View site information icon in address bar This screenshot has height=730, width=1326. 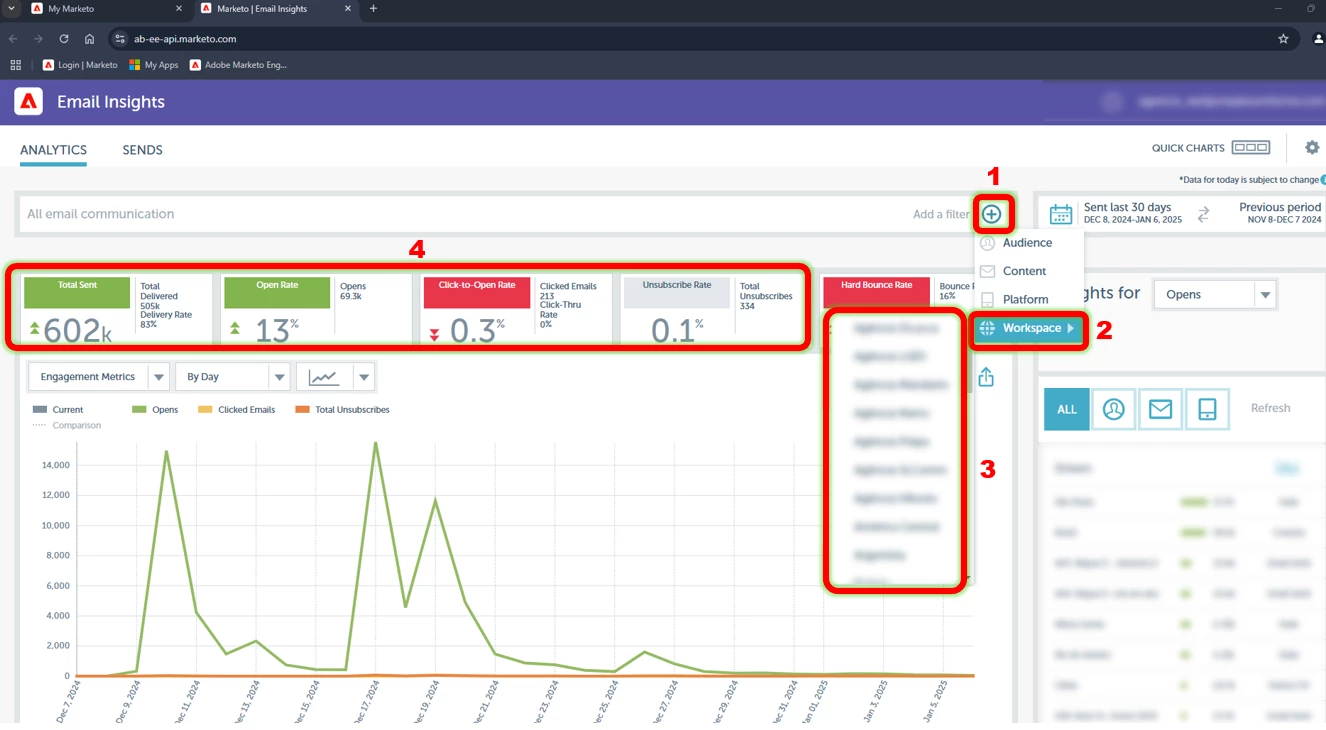click(x=120, y=39)
